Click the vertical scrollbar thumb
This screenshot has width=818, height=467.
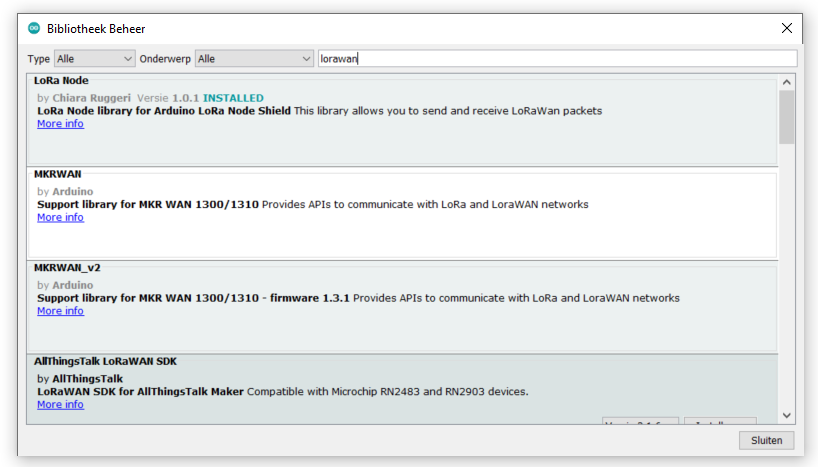point(787,117)
